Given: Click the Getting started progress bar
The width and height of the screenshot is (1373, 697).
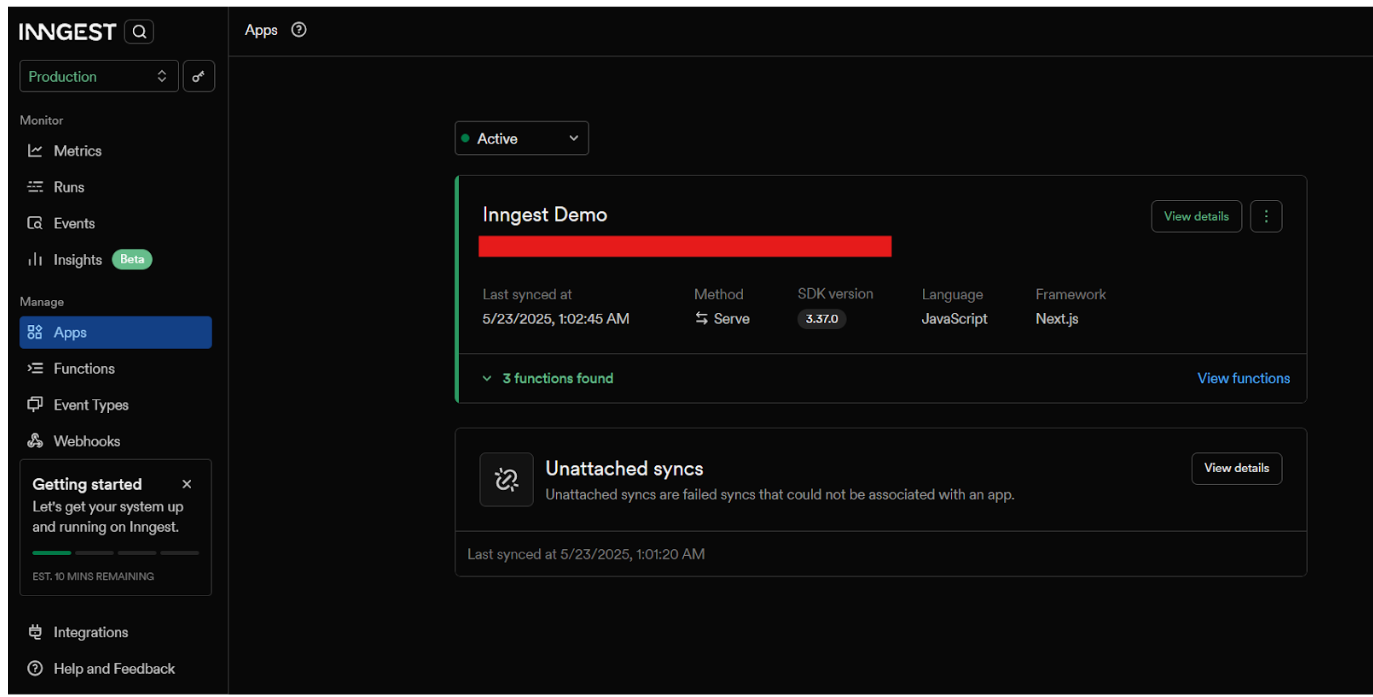Looking at the screenshot, I should 115,552.
